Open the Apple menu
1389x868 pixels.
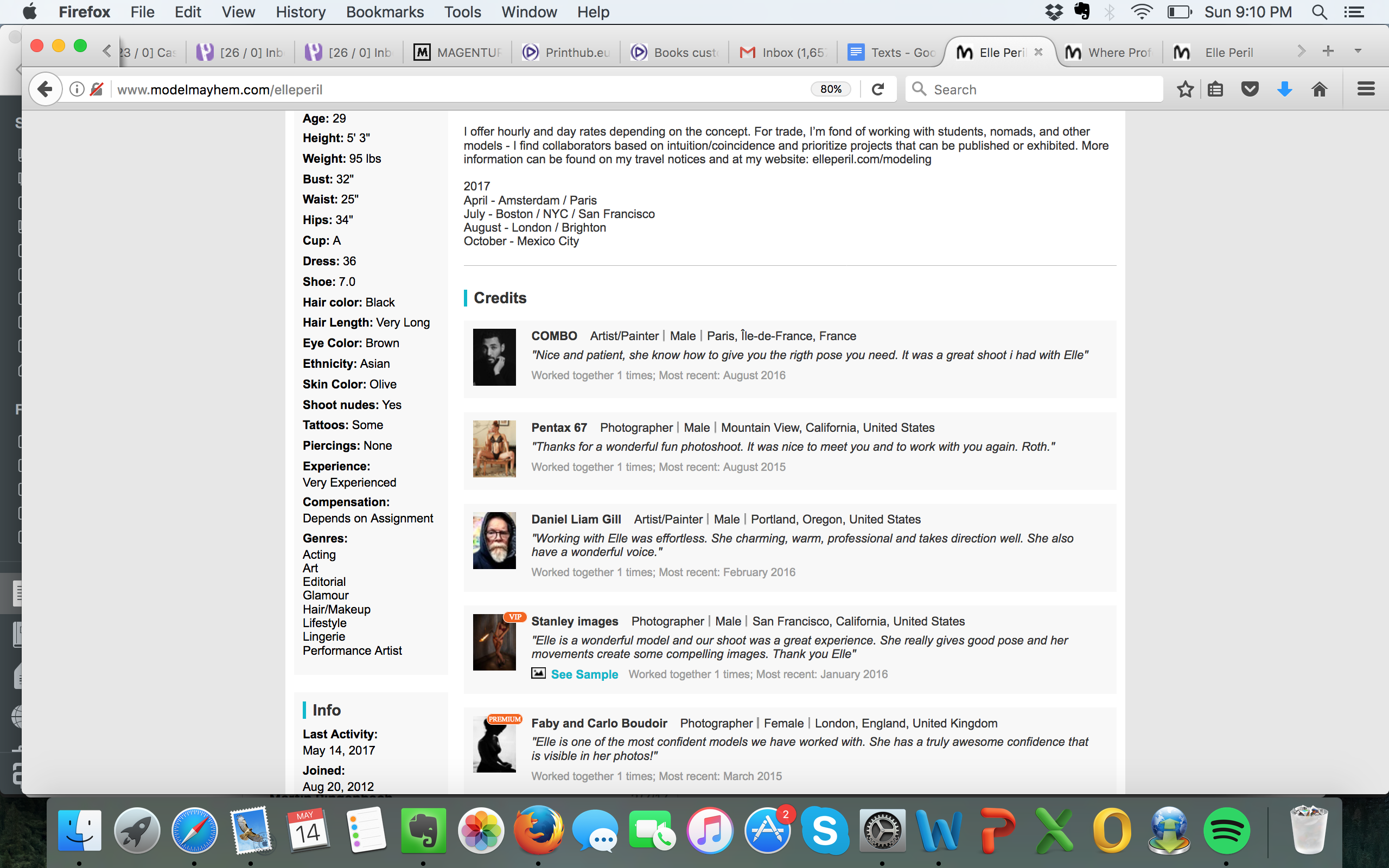pyautogui.click(x=30, y=12)
